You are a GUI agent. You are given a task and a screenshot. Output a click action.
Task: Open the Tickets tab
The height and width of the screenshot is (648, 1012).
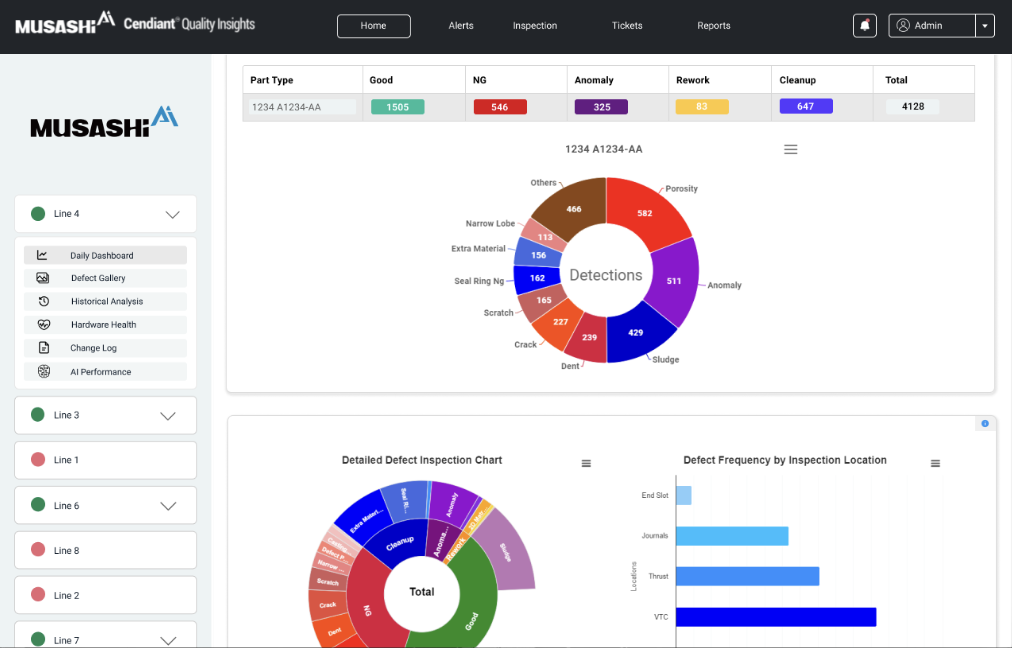coord(627,26)
